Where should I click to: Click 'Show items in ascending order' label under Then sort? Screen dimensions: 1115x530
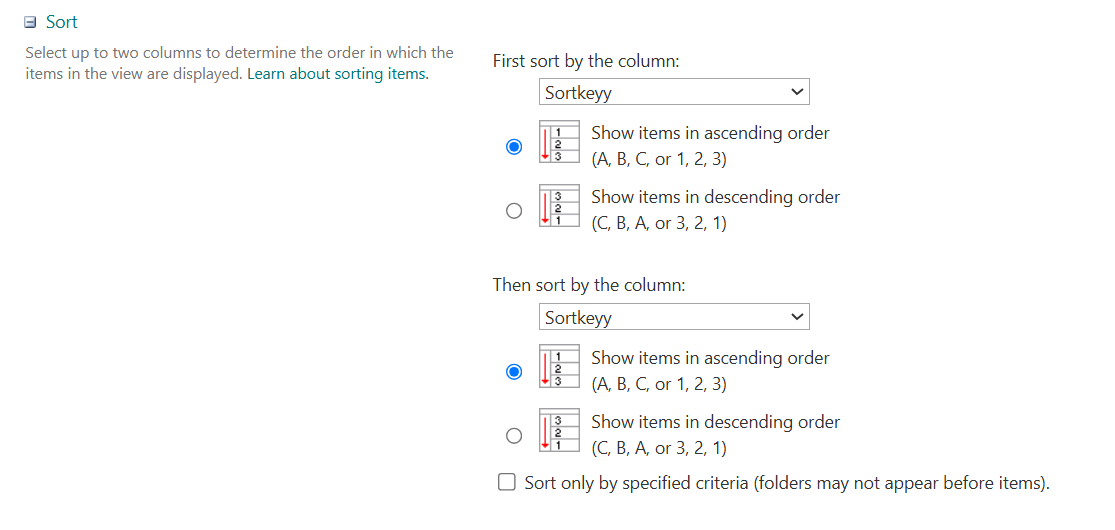click(x=710, y=358)
